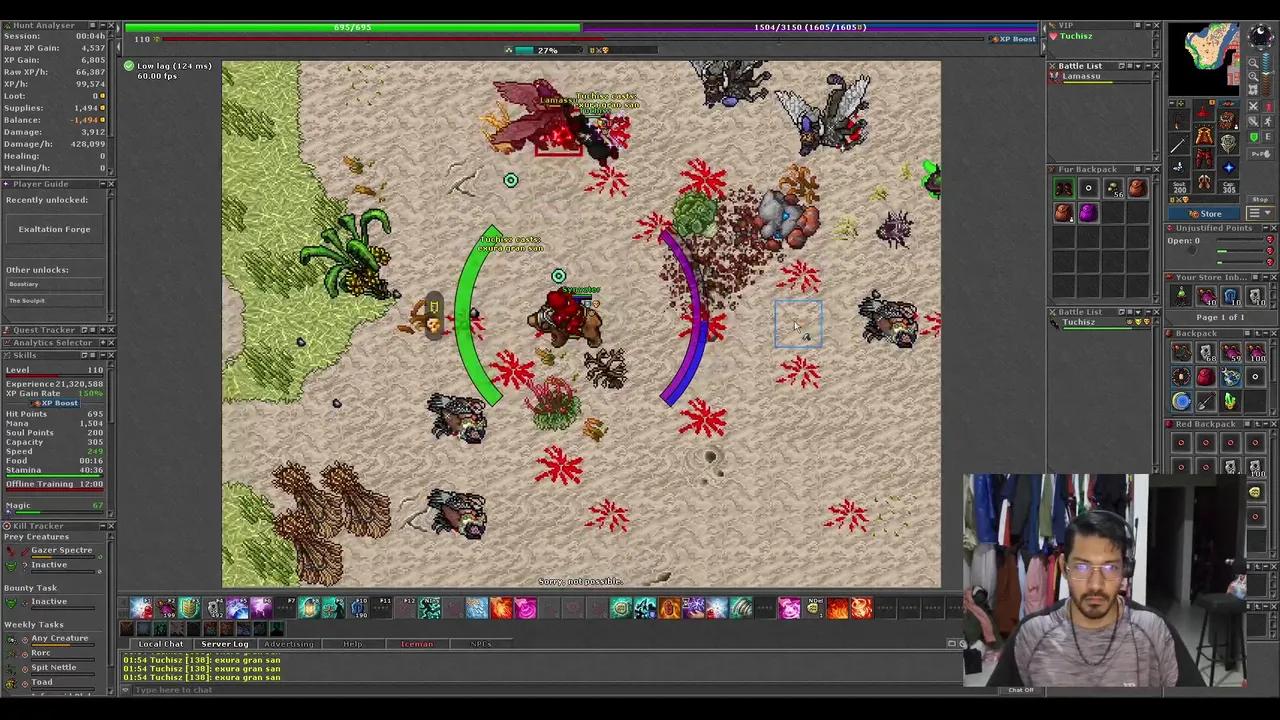This screenshot has height=720, width=1280.
Task: Click the chat channel icon right of tabs
Action: coord(951,643)
